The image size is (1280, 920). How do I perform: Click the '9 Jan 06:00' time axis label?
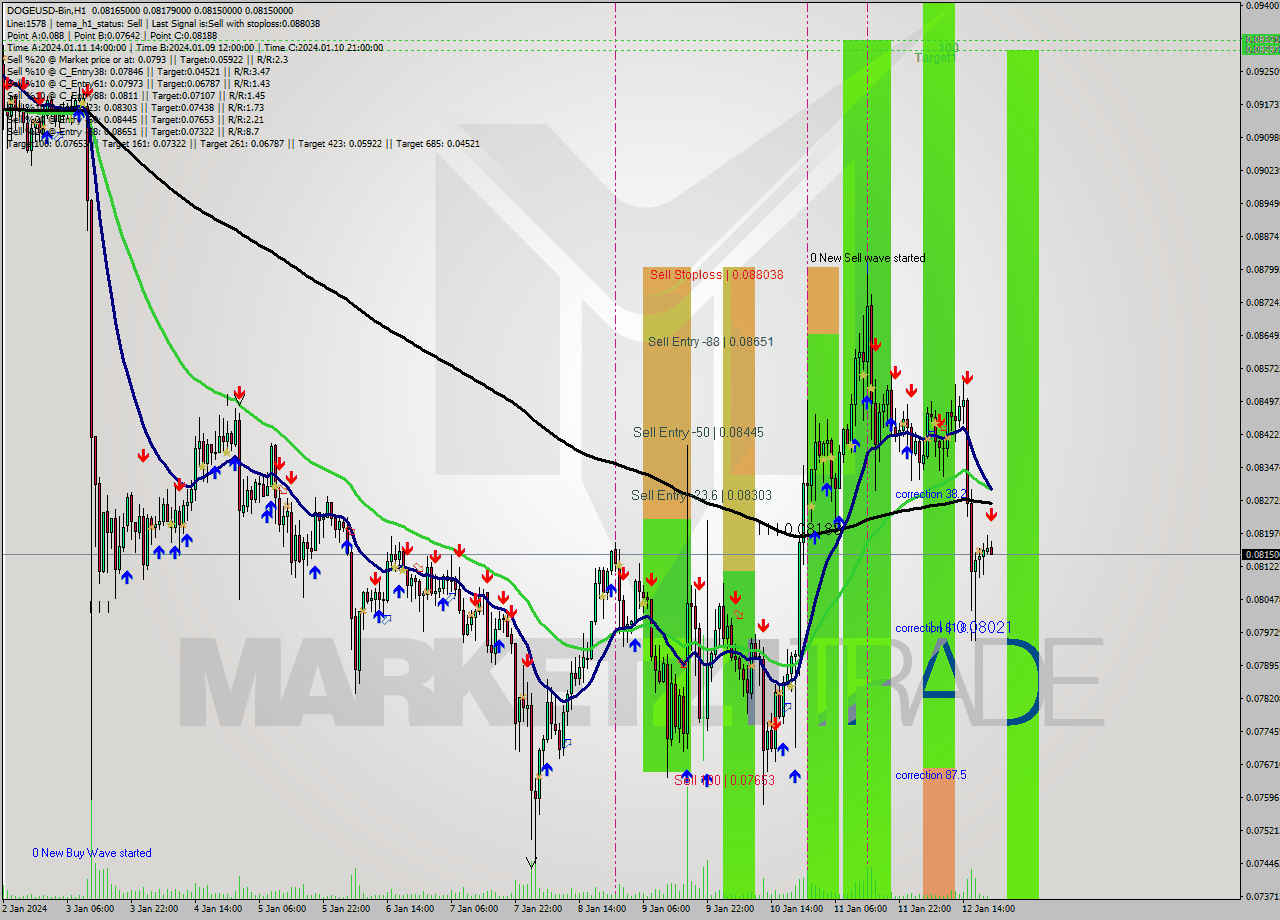click(x=666, y=909)
